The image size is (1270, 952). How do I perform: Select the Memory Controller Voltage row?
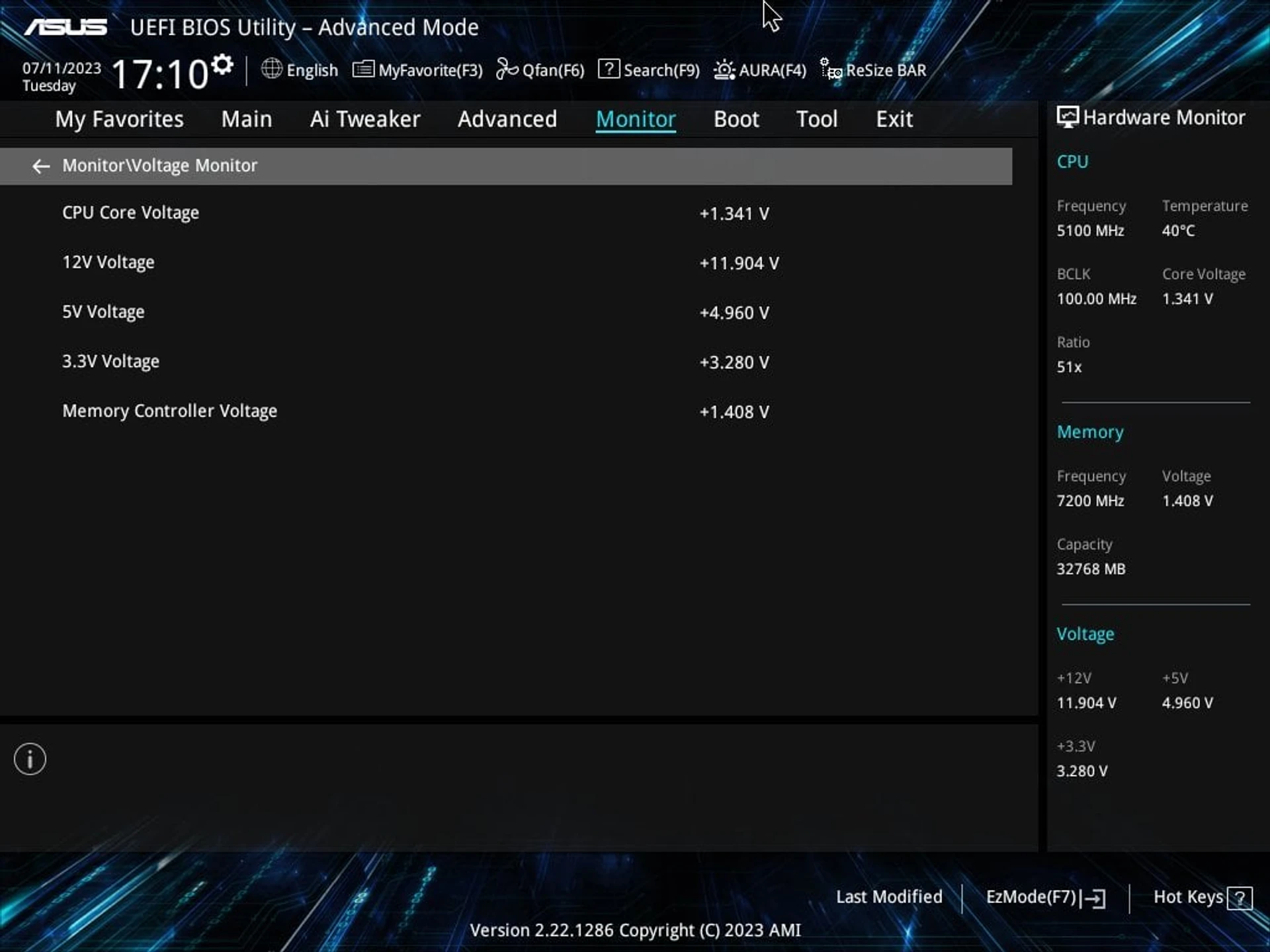(x=506, y=411)
